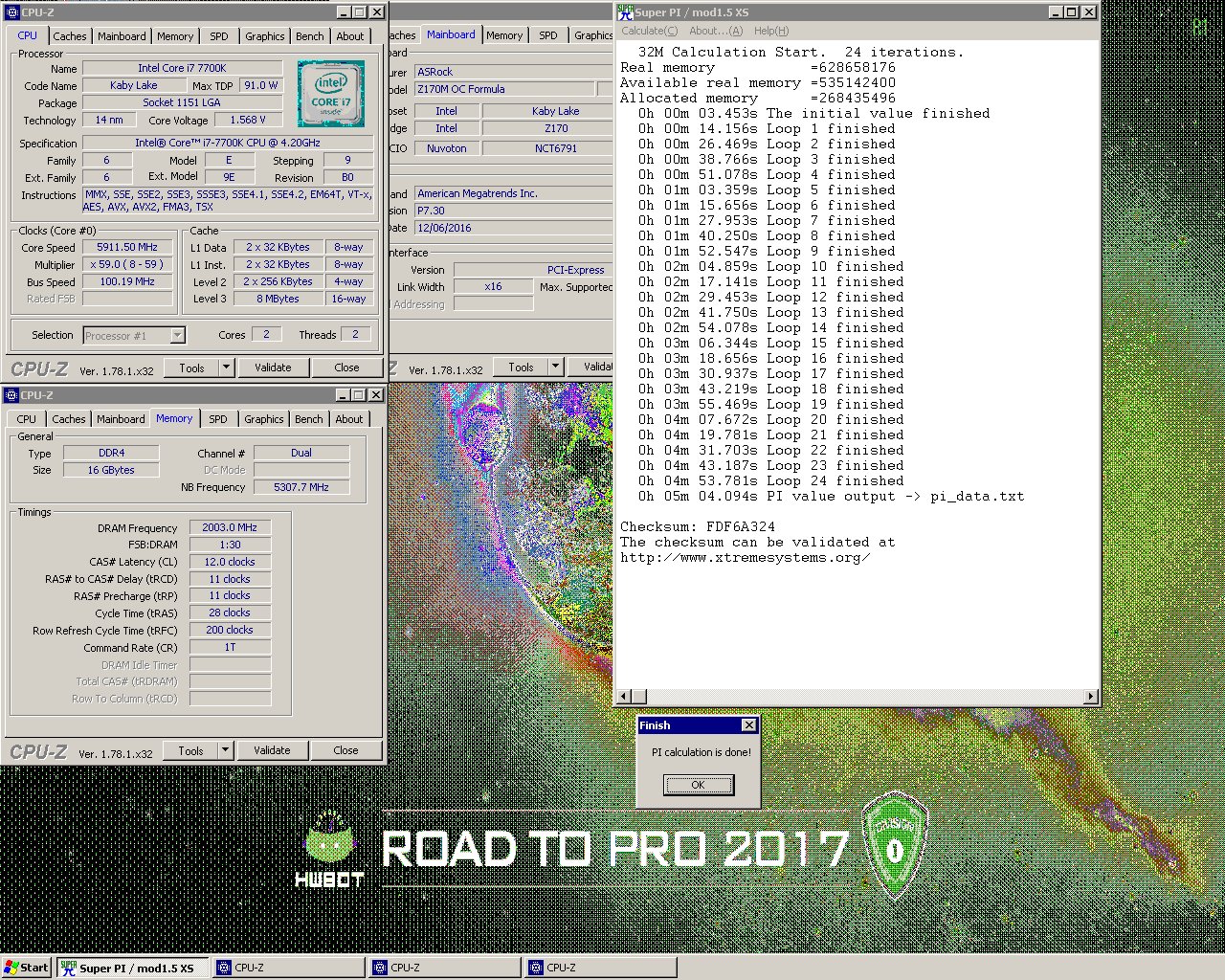The width and height of the screenshot is (1225, 980).
Task: Expand Tools dropdown arrow in Mainboard window
Action: coord(556,367)
